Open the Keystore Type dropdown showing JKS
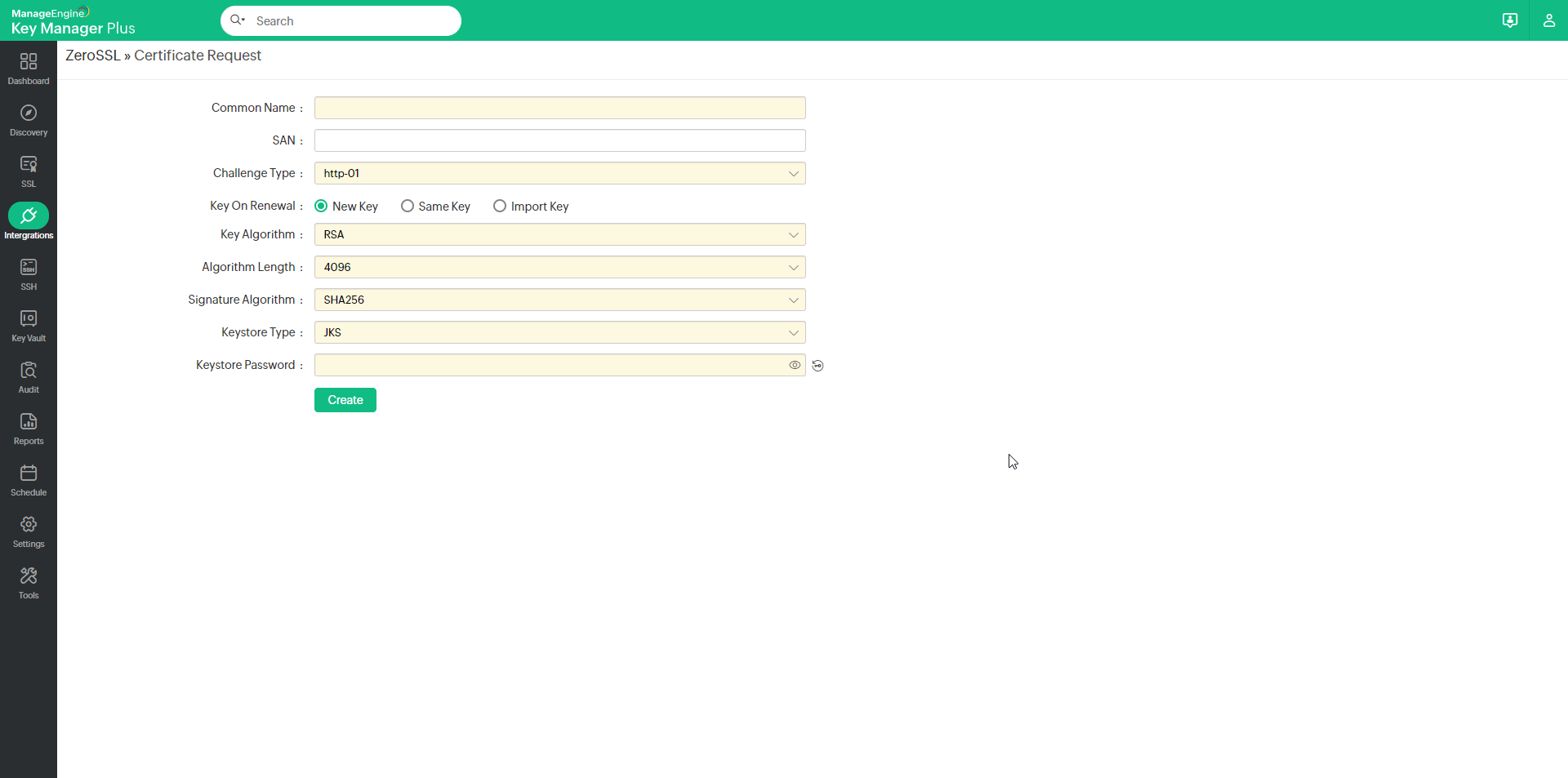Viewport: 1568px width, 778px height. pos(559,332)
